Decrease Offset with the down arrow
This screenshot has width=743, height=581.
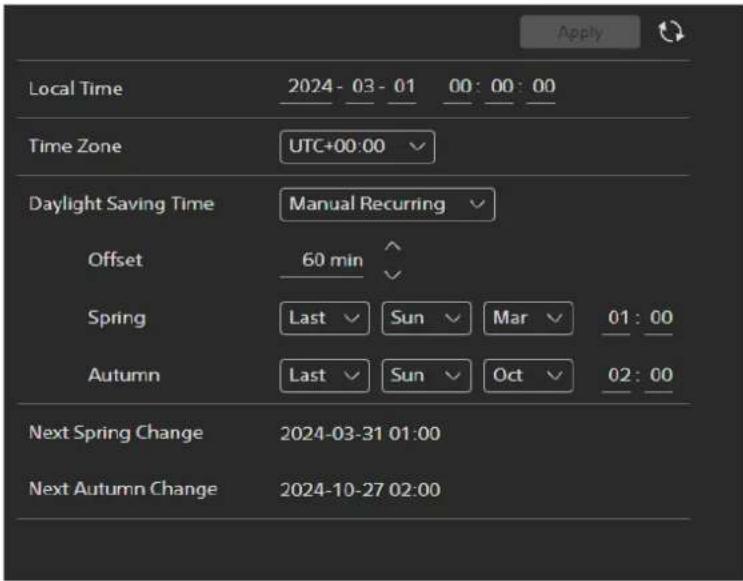[393, 274]
